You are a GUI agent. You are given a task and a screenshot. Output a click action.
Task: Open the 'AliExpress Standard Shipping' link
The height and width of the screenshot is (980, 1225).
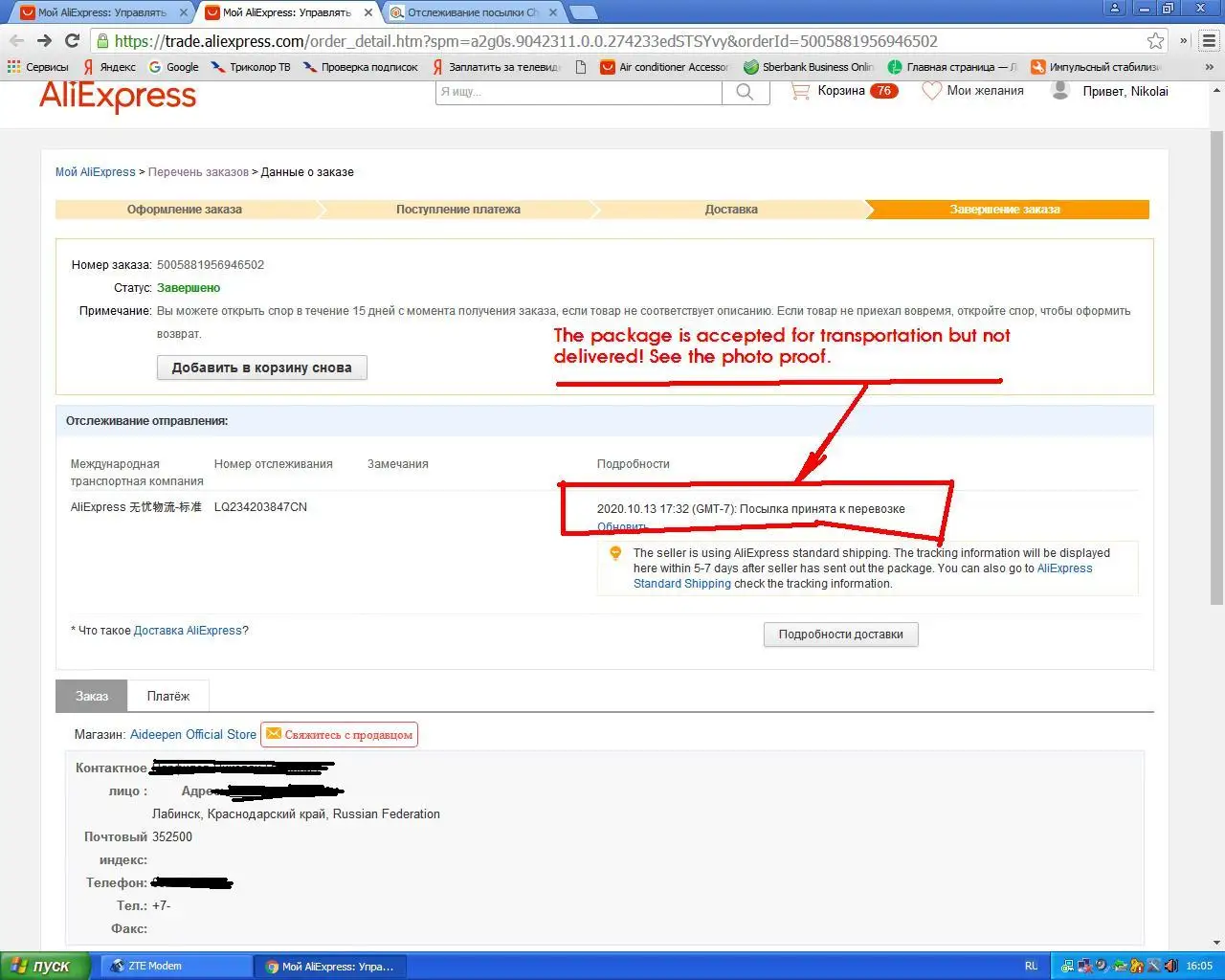coord(862,576)
